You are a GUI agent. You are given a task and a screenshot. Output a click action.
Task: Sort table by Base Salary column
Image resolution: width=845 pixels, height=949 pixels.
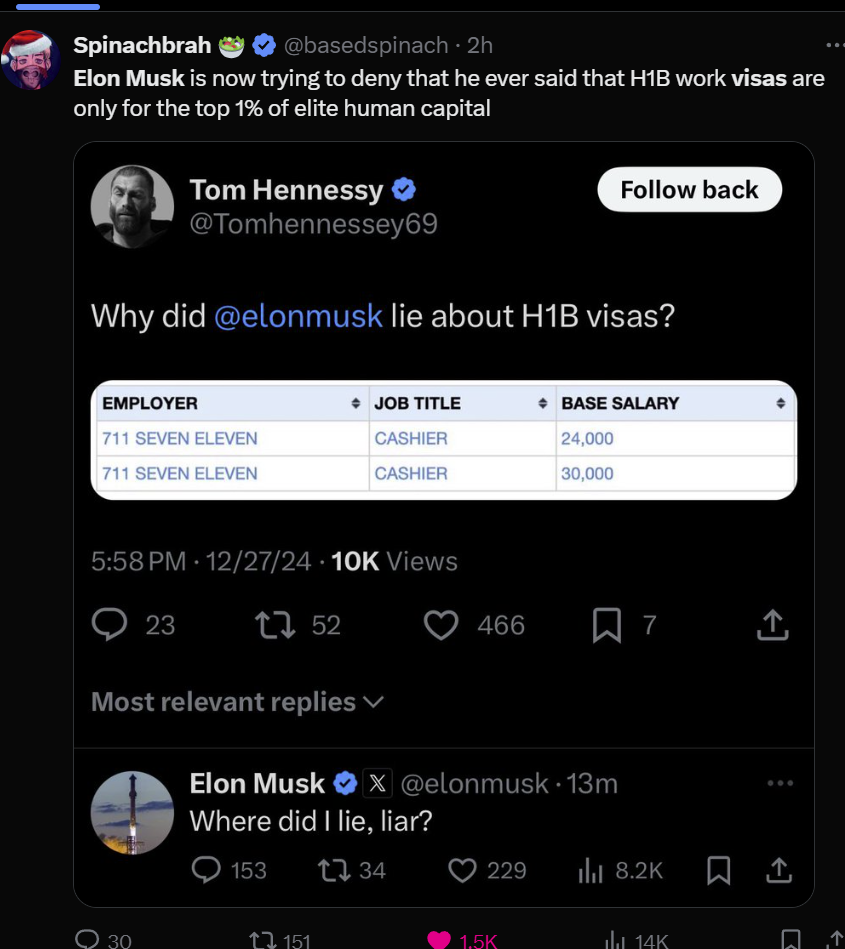[781, 404]
